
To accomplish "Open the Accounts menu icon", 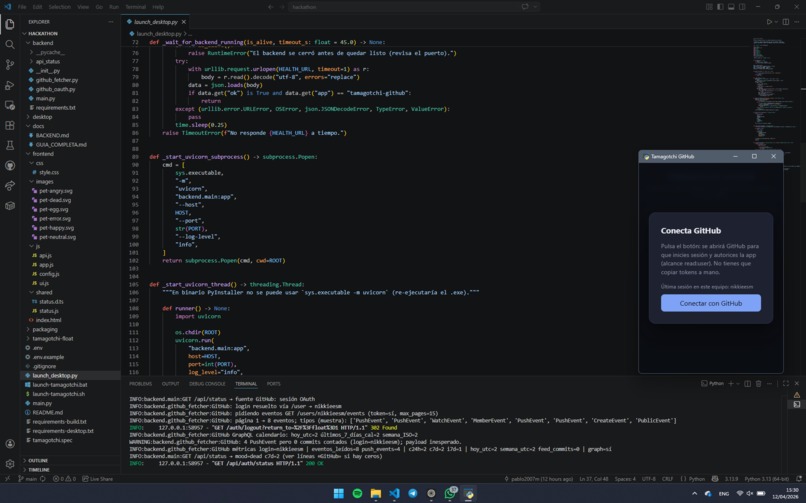I will 10,443.
